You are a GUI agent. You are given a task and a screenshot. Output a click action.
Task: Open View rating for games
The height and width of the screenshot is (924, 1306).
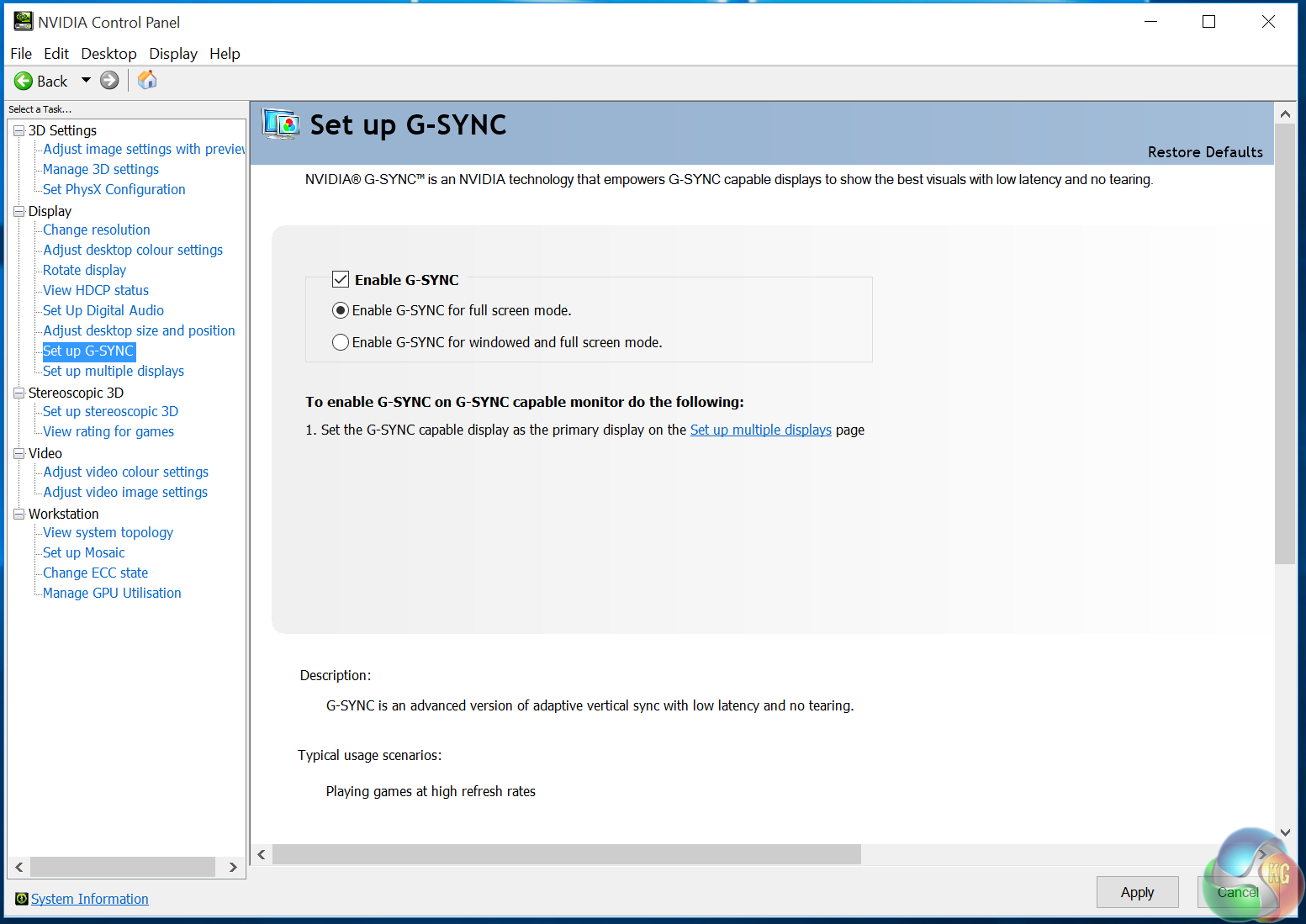[108, 431]
